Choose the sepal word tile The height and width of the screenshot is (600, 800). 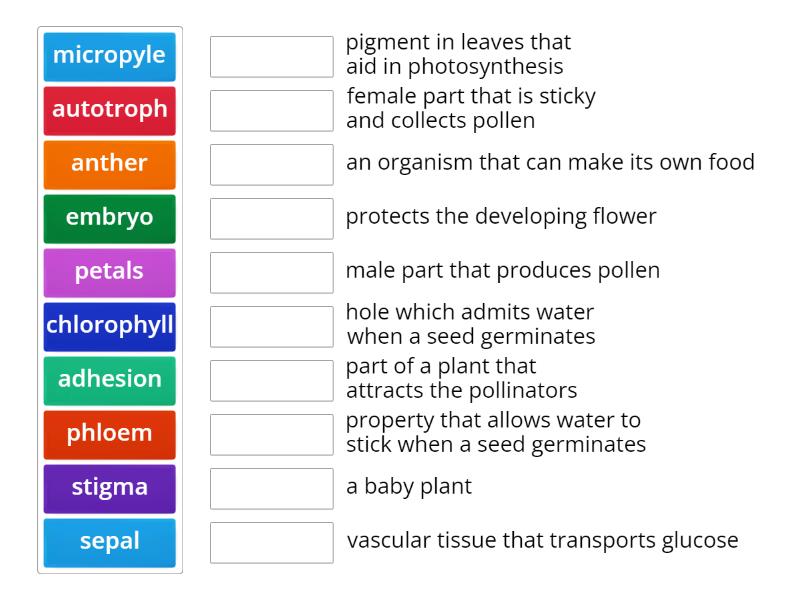[x=109, y=542]
